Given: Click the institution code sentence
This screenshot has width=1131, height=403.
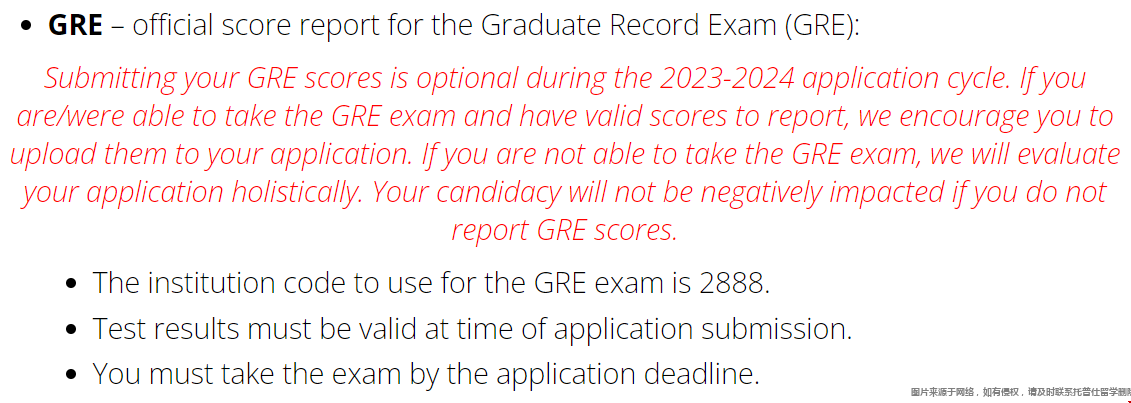Looking at the screenshot, I should pos(431,283).
